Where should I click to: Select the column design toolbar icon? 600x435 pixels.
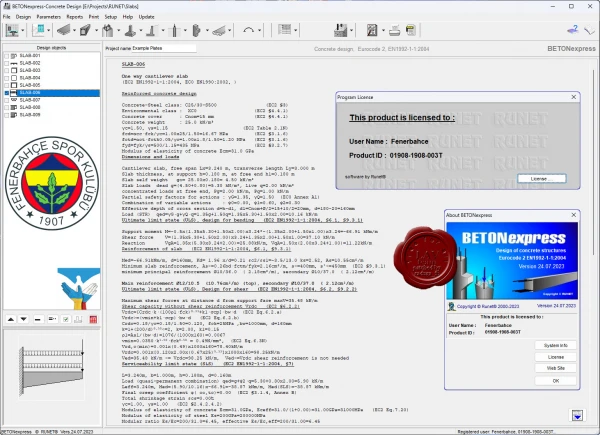(x=108, y=30)
